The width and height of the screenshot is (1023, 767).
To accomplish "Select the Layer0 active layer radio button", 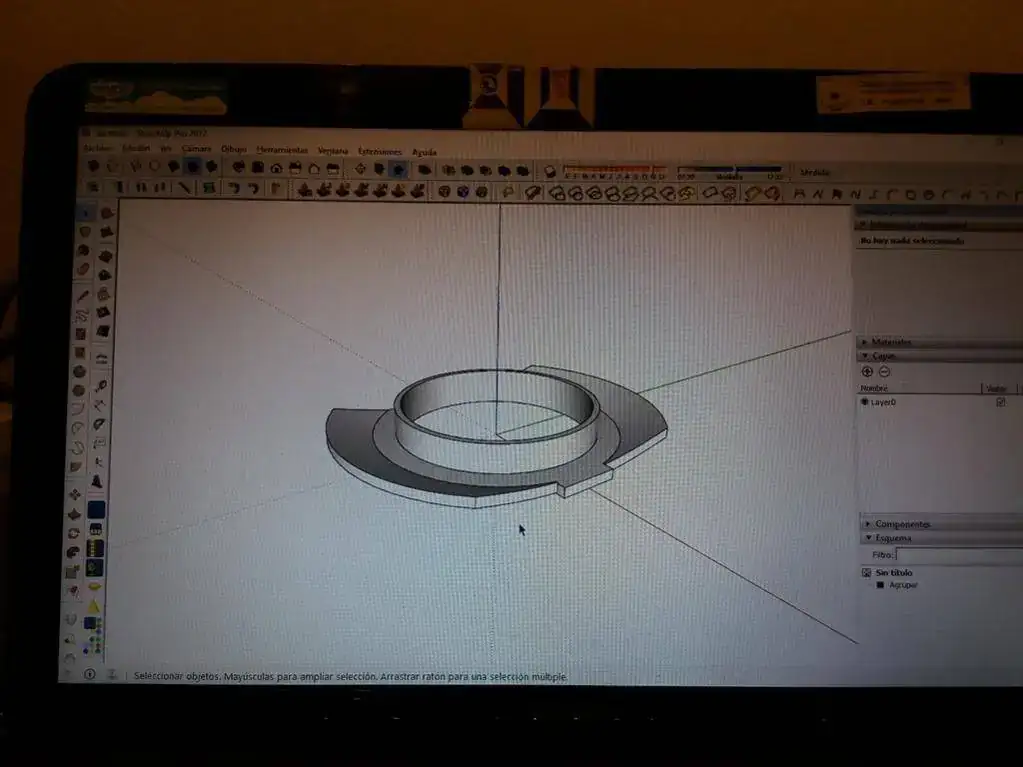I will (x=865, y=402).
